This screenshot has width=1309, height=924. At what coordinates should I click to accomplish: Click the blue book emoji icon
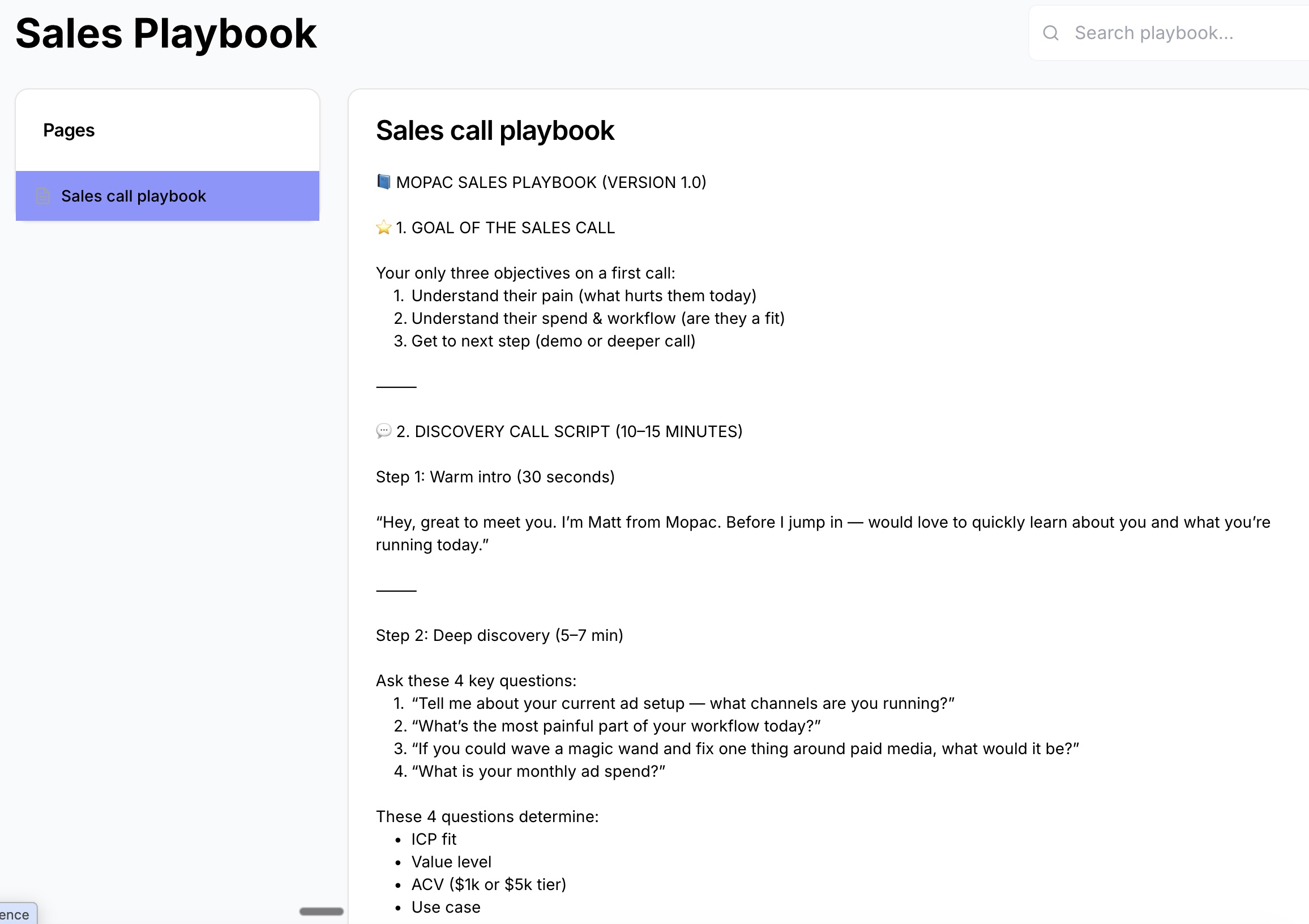coord(384,182)
